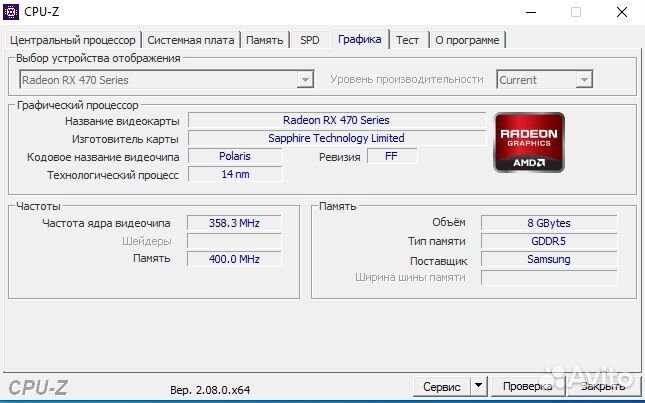Expand the Current performance level dropdown
Screen dimensions: 645x403
584,79
